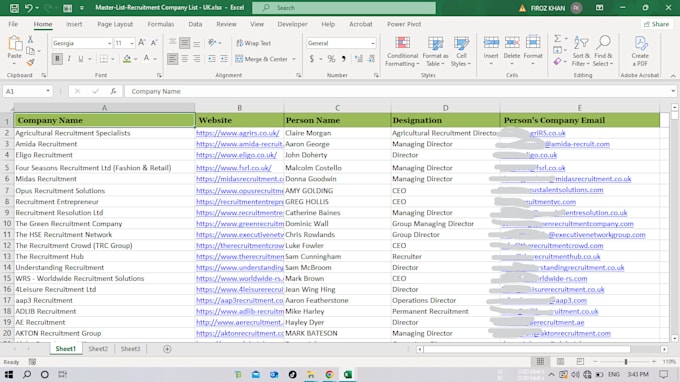Viewport: 680px width, 382px height.
Task: Click the Paste clipboard icon
Action: coord(15,43)
